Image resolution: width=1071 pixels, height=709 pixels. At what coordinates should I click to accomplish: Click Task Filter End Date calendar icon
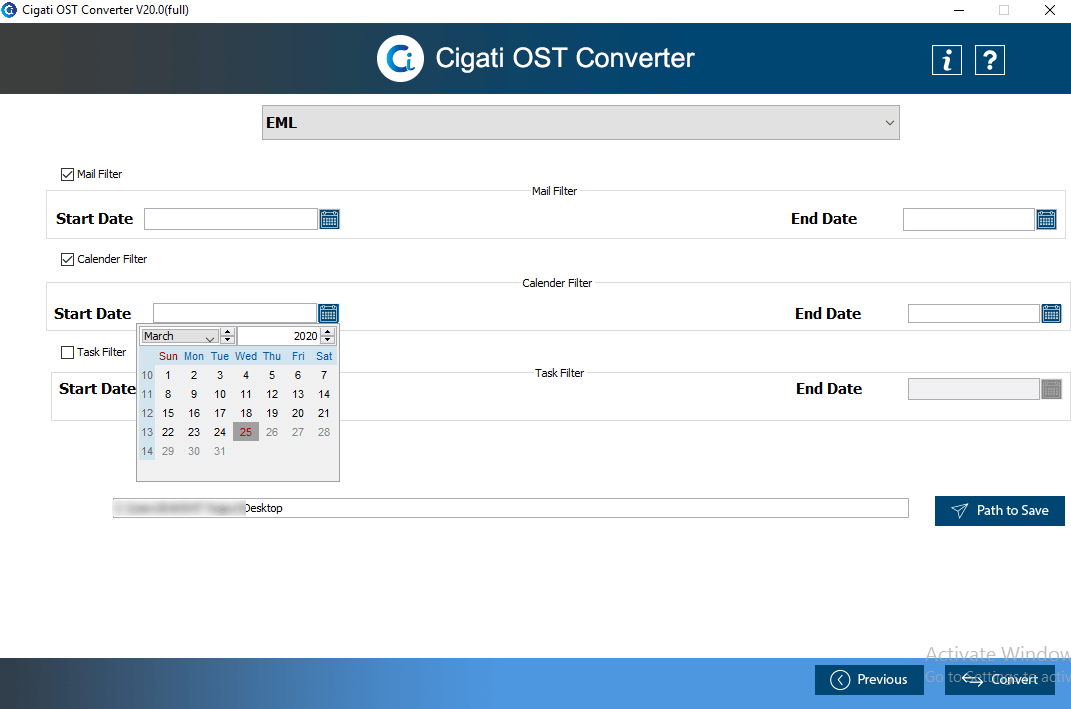point(1051,389)
